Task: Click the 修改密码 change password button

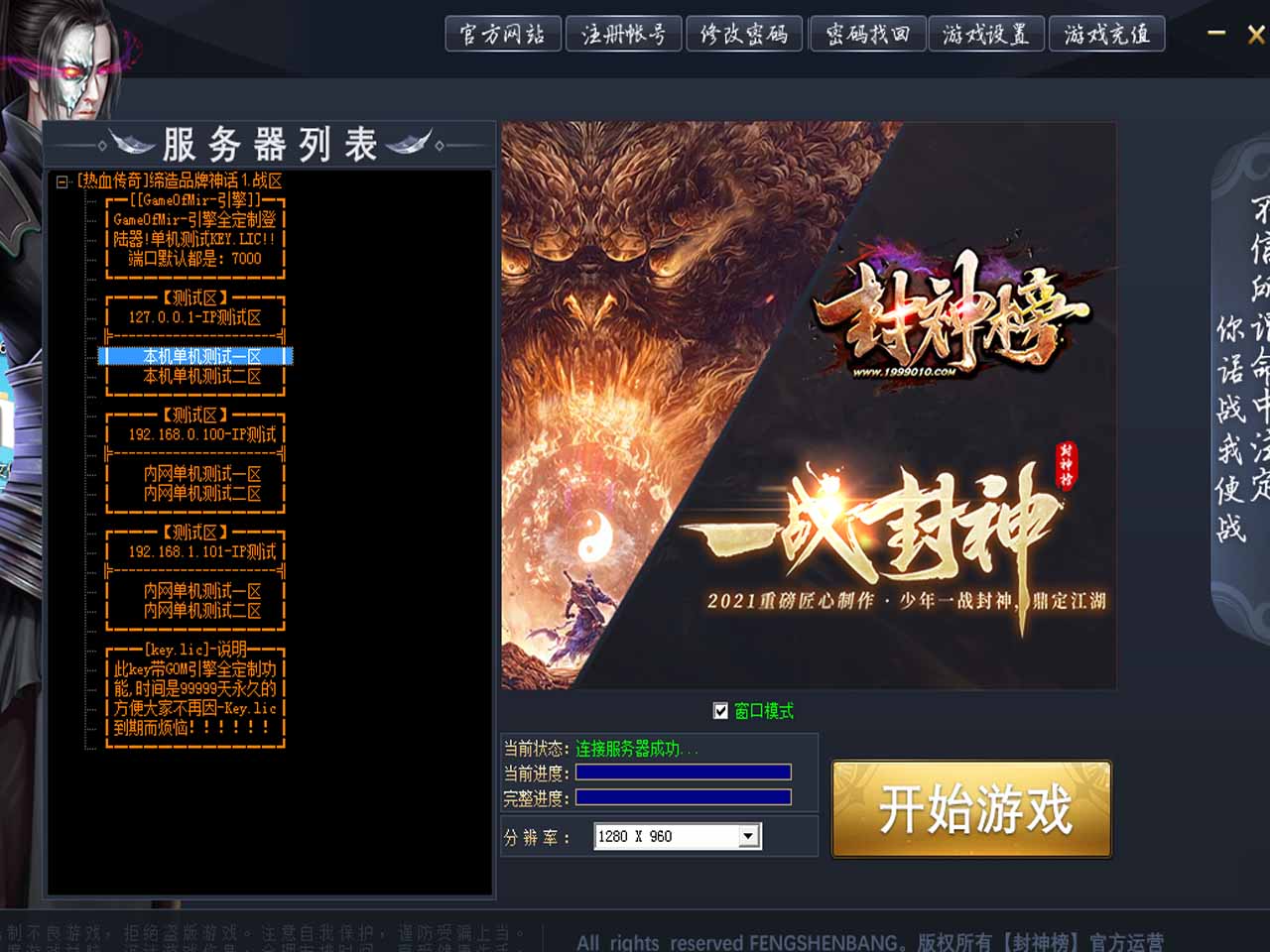Action: [x=744, y=35]
